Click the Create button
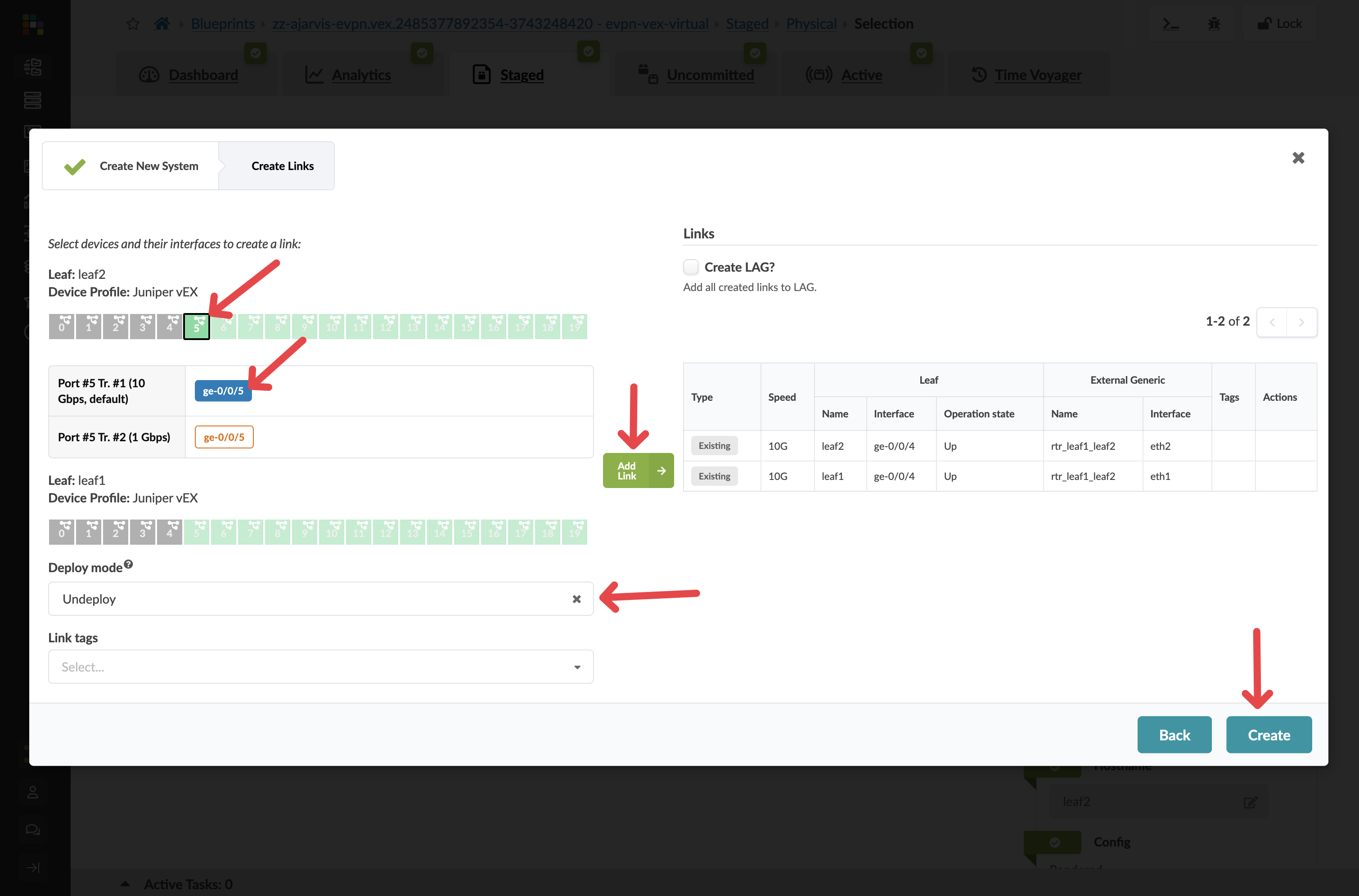The height and width of the screenshot is (896, 1359). click(1269, 735)
